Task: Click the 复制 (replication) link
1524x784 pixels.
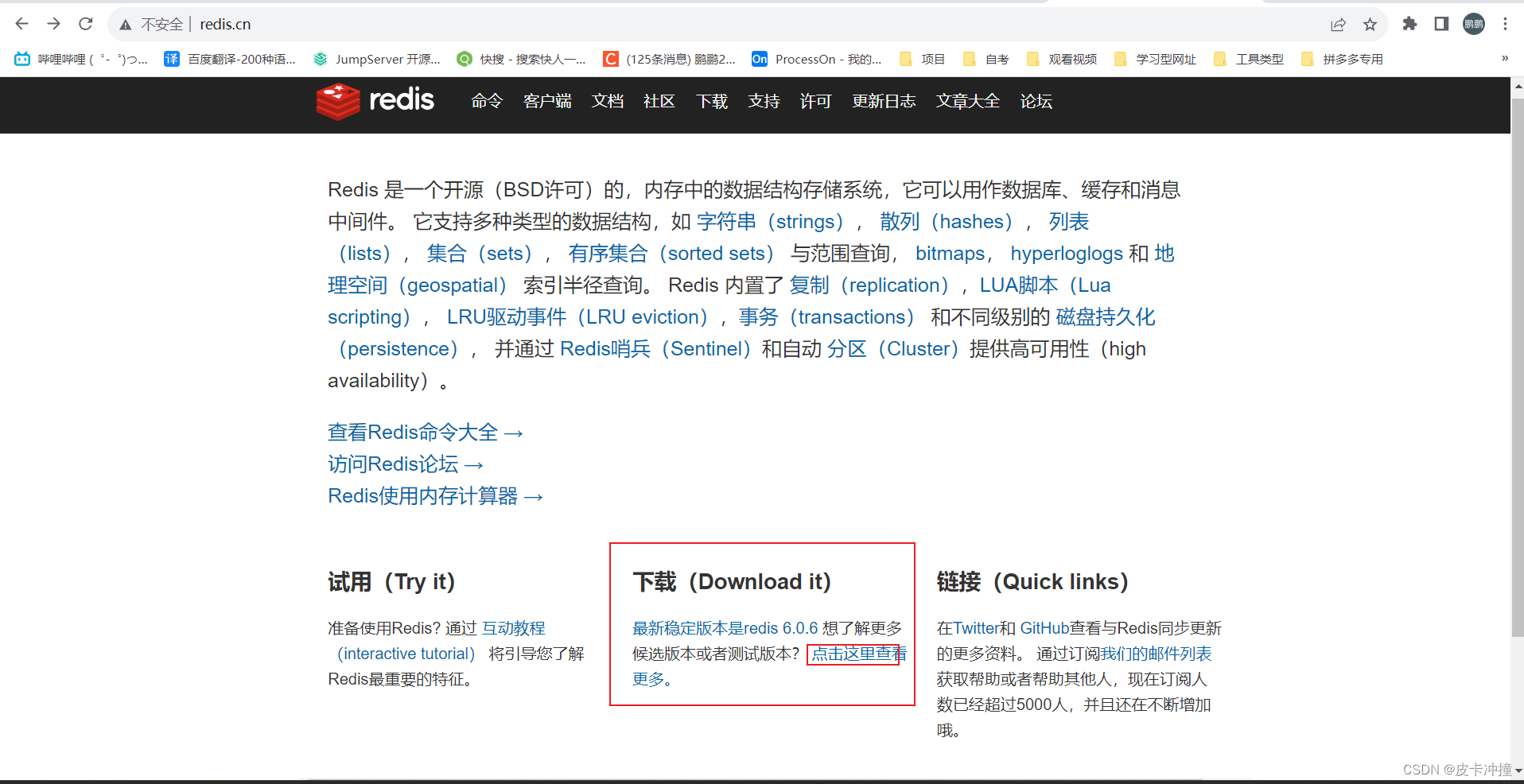Action: tap(869, 285)
